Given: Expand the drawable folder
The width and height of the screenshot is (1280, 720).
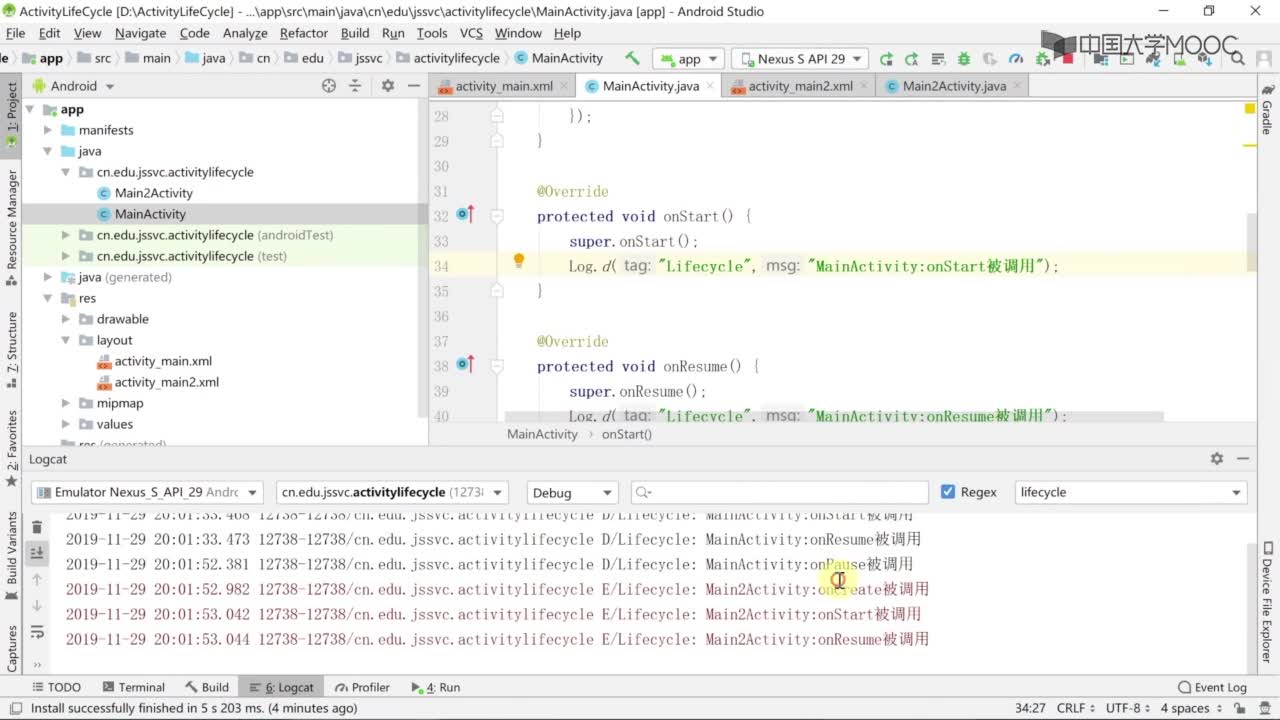Looking at the screenshot, I should pos(66,319).
